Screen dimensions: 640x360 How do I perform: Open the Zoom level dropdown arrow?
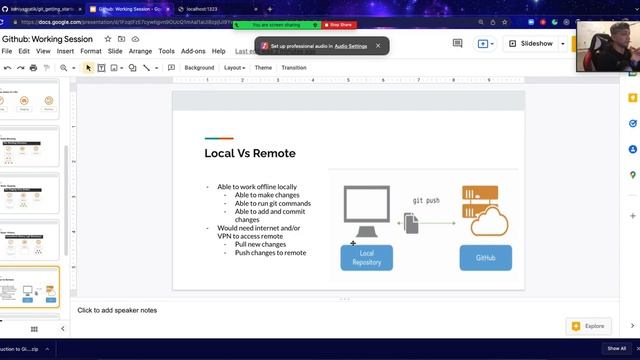(x=74, y=68)
